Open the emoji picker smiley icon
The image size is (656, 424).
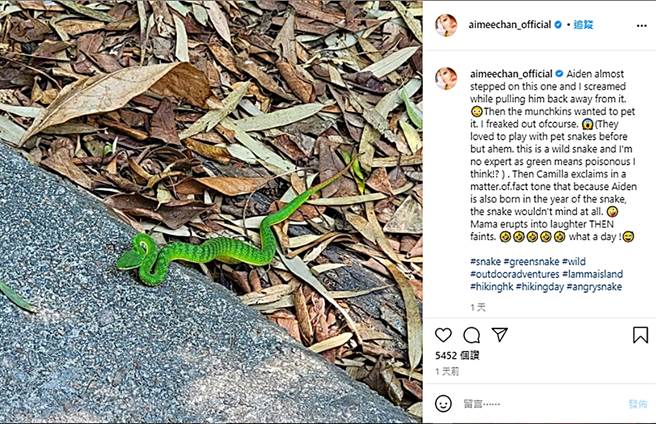[x=443, y=403]
